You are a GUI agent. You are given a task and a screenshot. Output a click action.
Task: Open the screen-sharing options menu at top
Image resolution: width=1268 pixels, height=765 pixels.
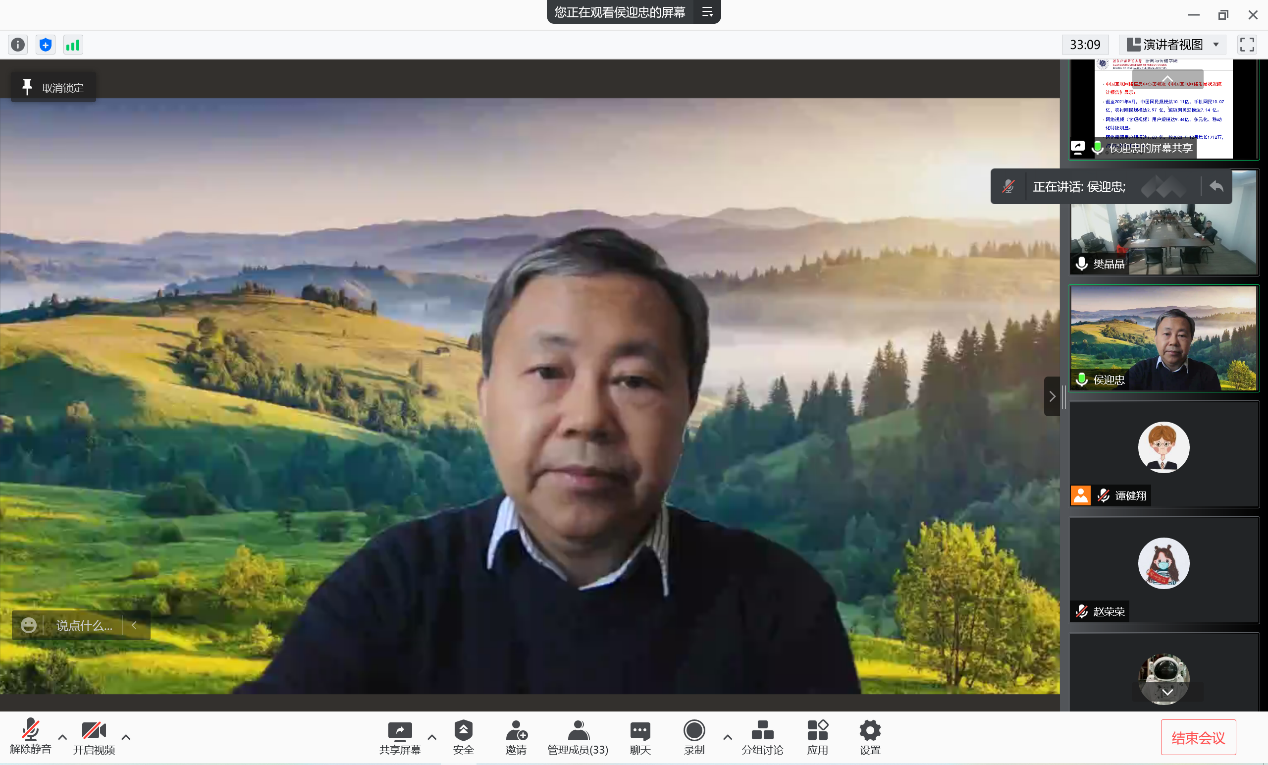(x=707, y=12)
